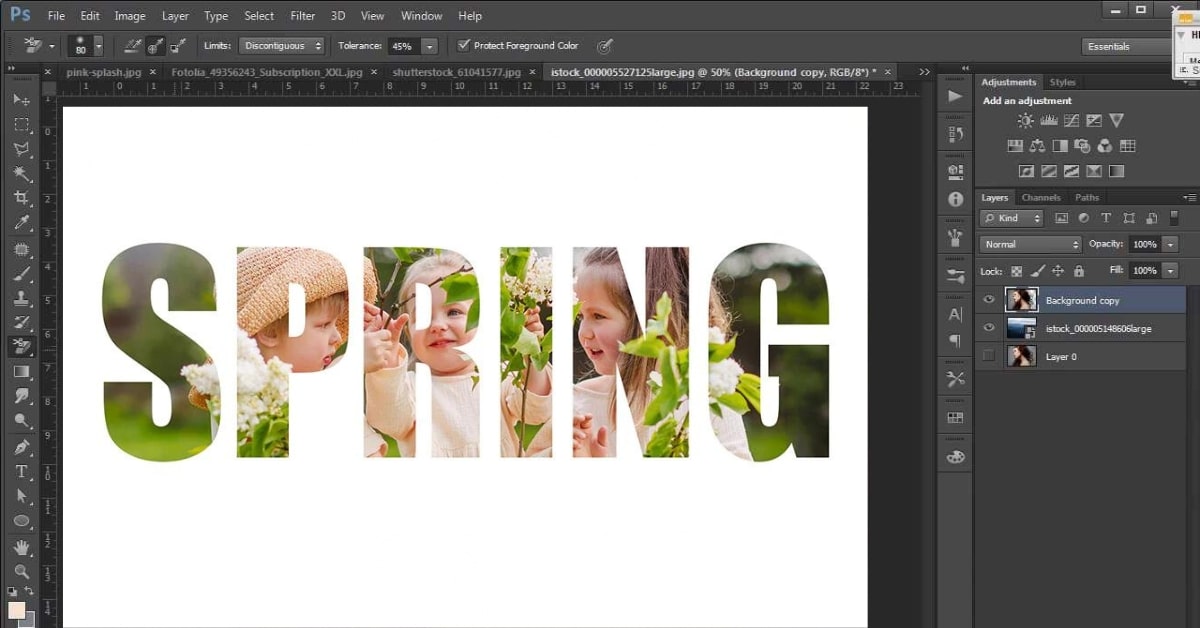The height and width of the screenshot is (628, 1200).
Task: Select the Blur/Smudge tool
Action: [21, 396]
